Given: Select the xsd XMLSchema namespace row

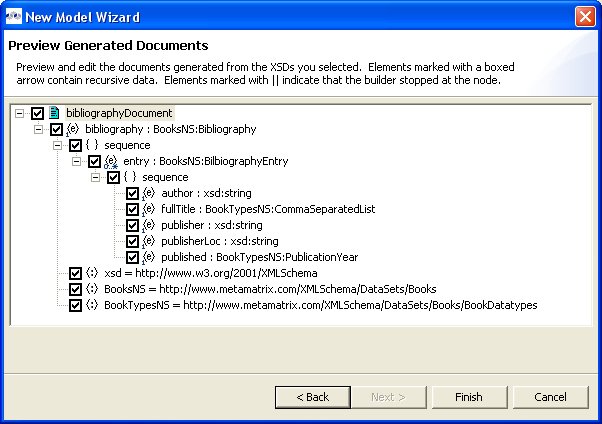Looking at the screenshot, I should pos(210,273).
